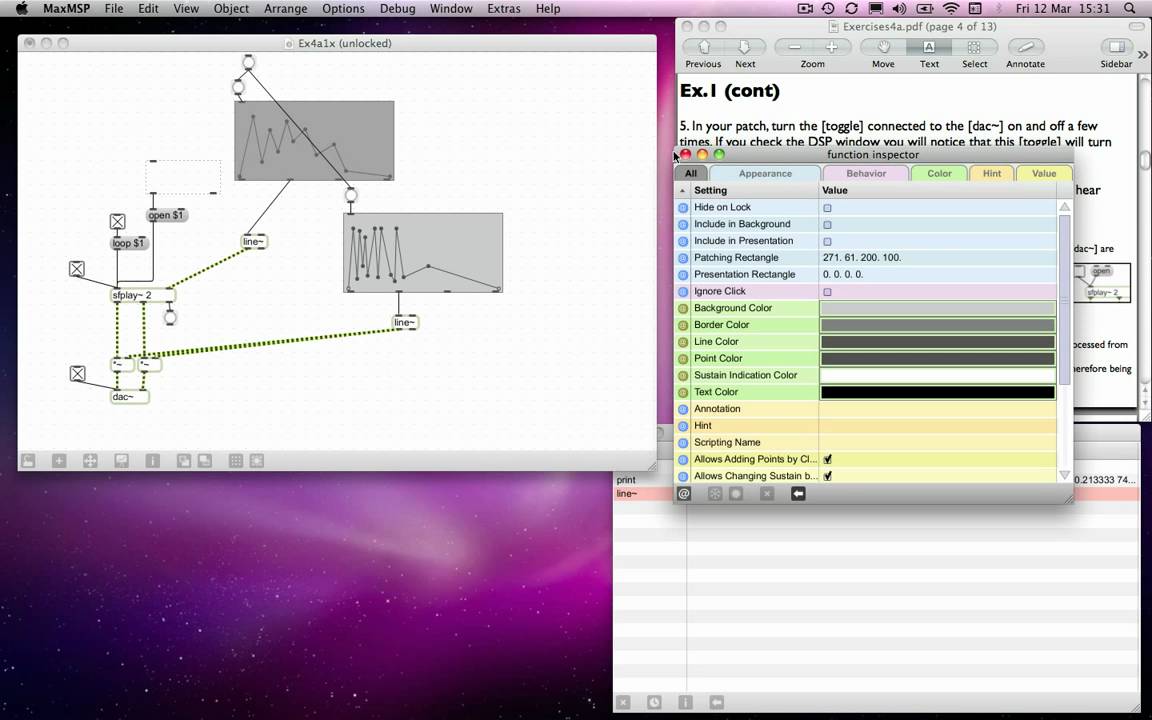Lock the patcher using the lock icon
The image size is (1152, 720).
click(27, 461)
